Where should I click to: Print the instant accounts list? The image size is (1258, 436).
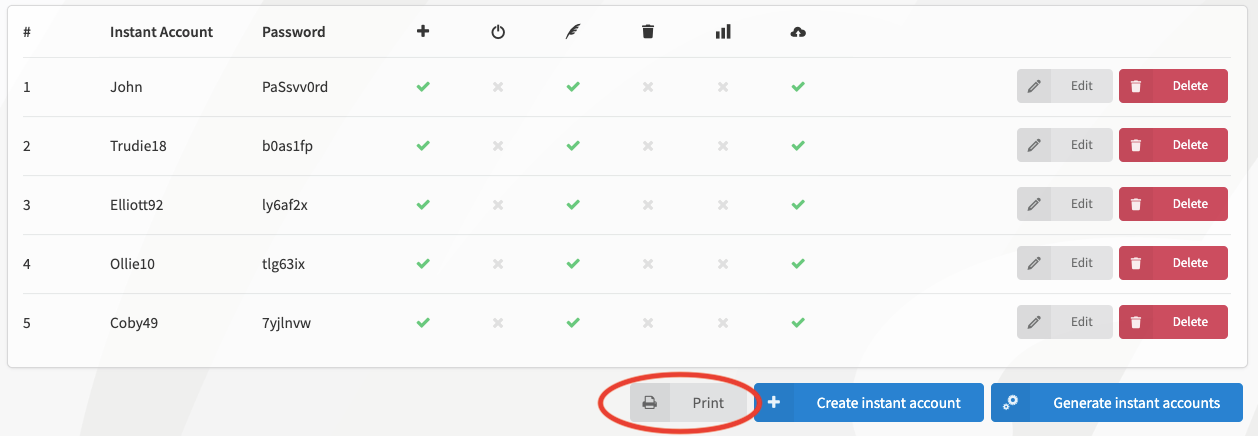pos(690,404)
